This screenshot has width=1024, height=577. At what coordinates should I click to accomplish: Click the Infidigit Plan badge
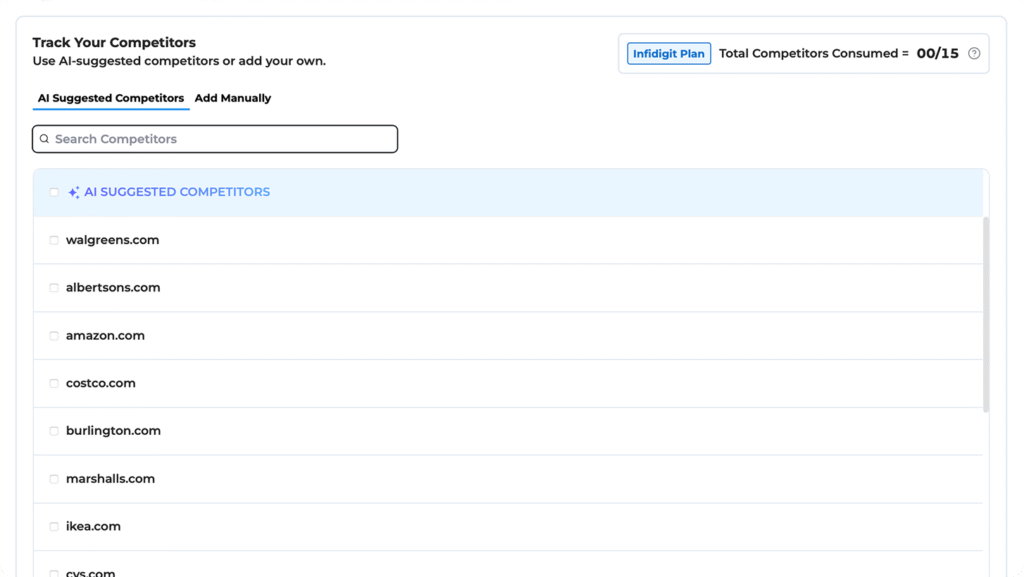pos(669,54)
